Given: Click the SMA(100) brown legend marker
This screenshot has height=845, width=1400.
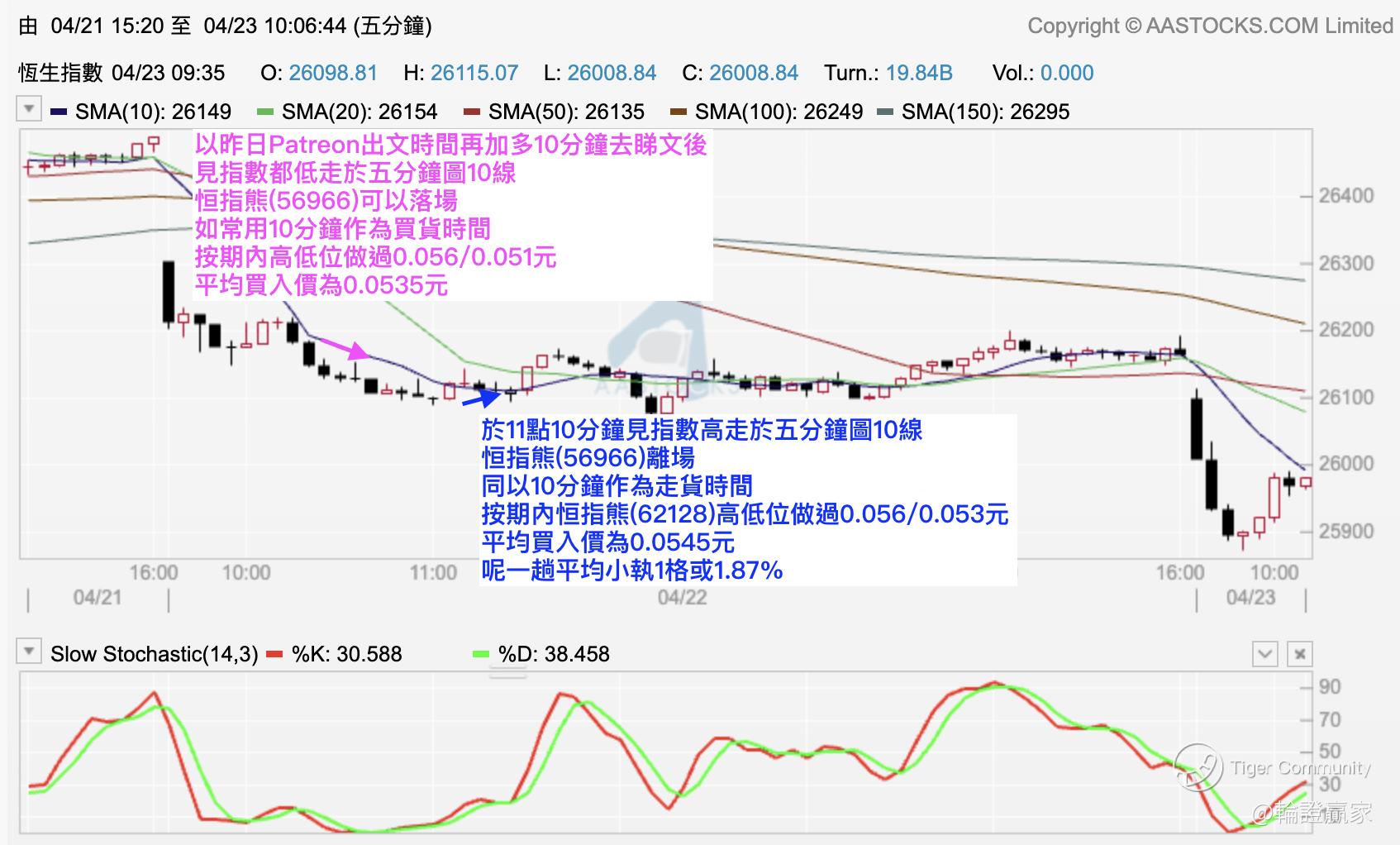Looking at the screenshot, I should coord(679,112).
